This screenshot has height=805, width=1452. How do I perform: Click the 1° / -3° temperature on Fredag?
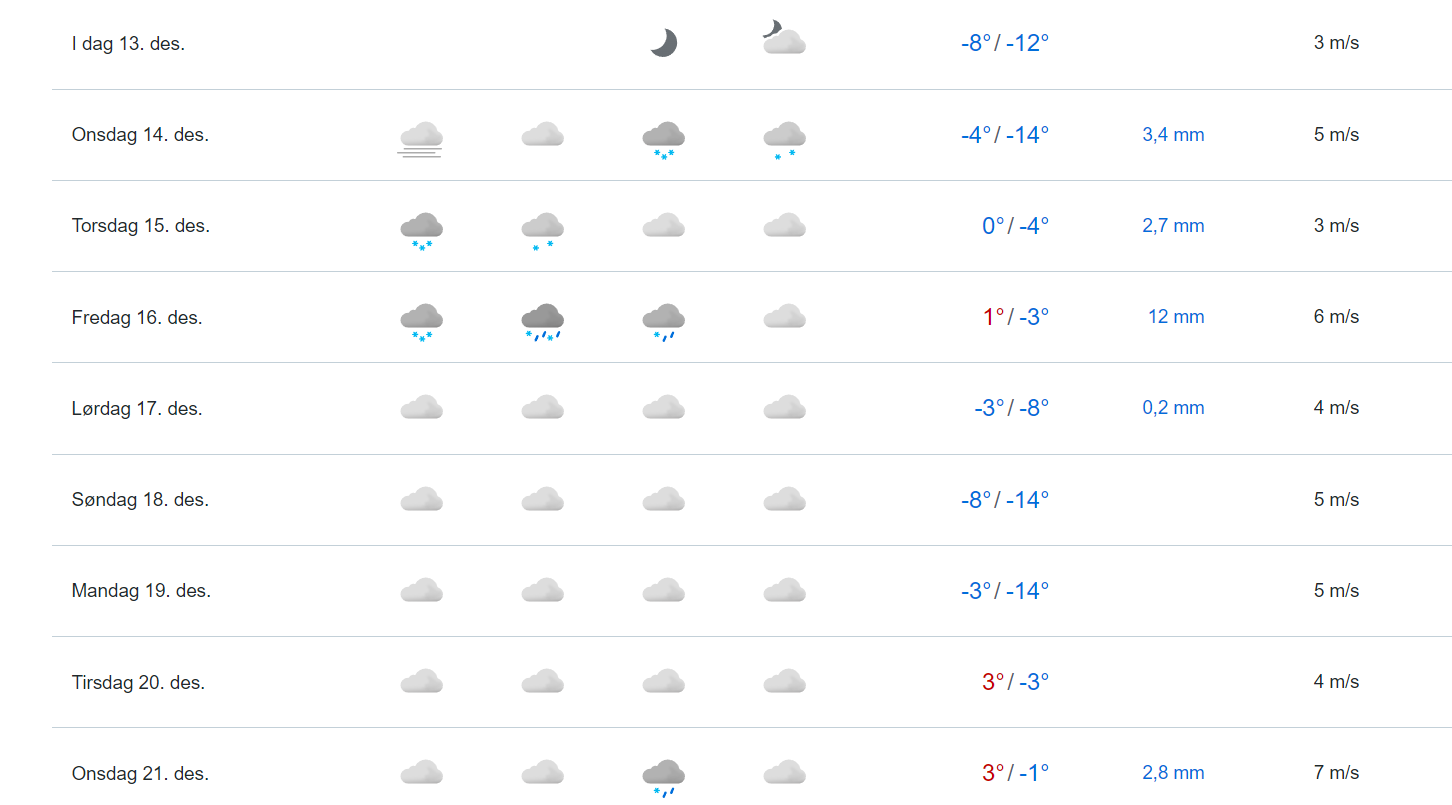(x=1015, y=317)
